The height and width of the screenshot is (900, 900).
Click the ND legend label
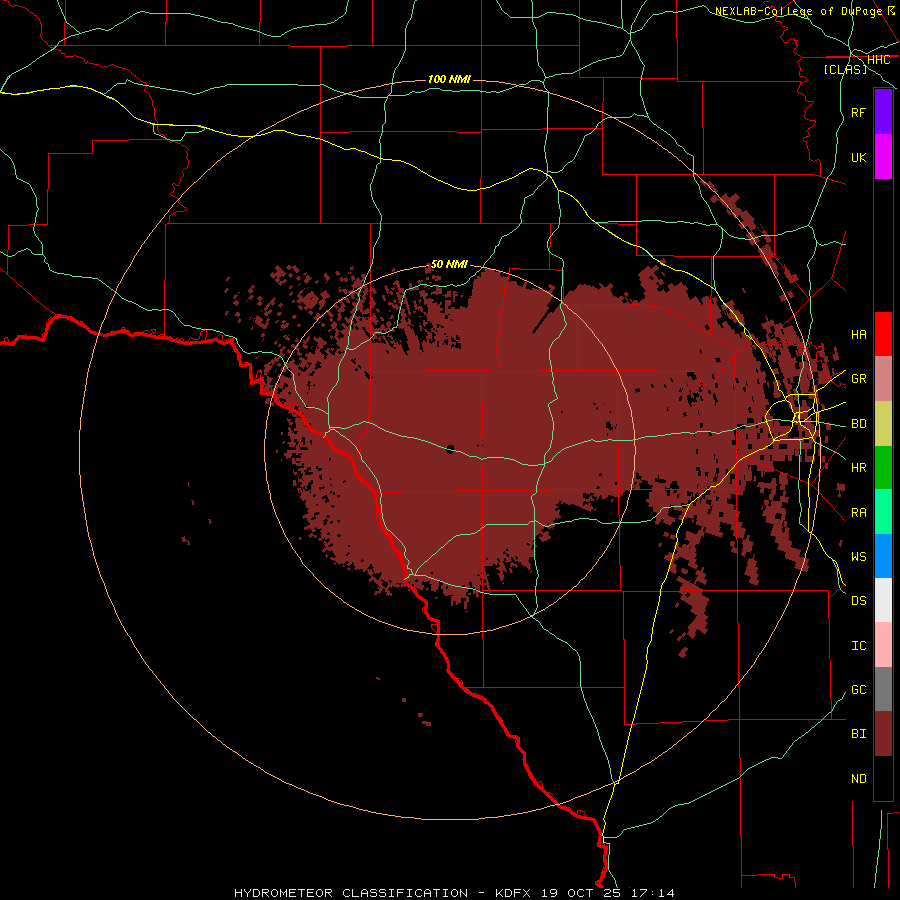[858, 778]
